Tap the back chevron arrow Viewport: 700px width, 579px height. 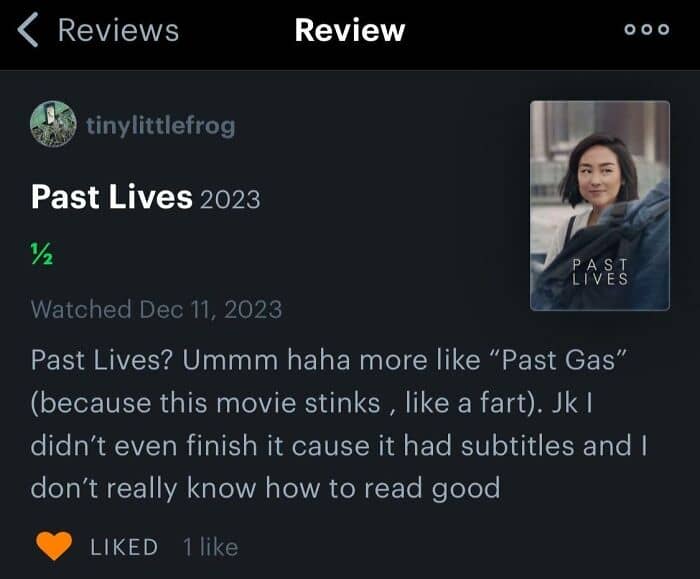coord(28,30)
